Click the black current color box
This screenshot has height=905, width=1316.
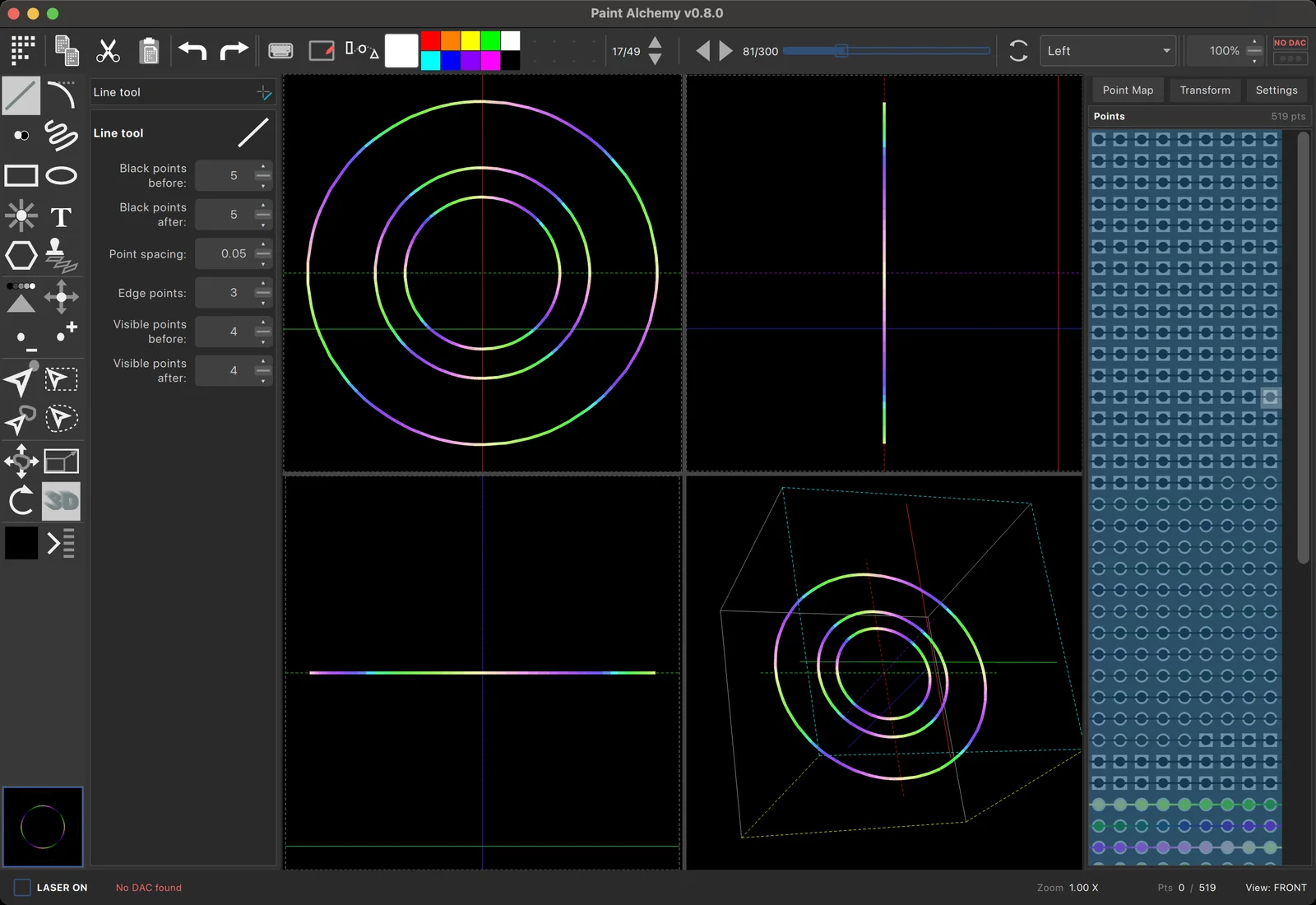click(x=21, y=543)
